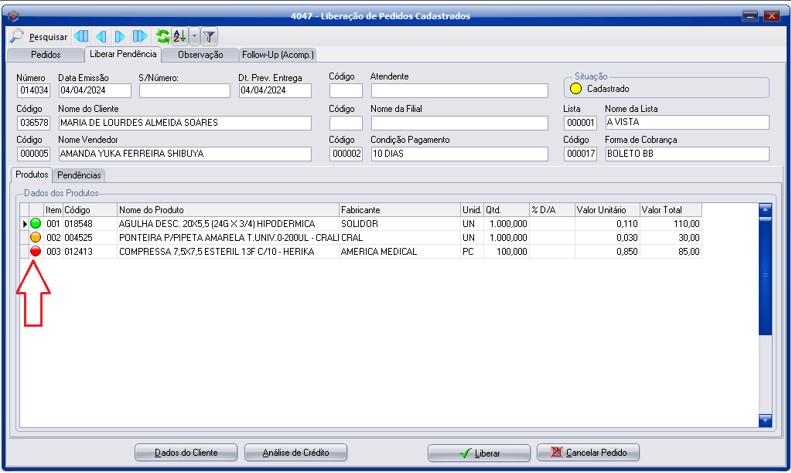
Task: Open Análise de Crédito
Action: tap(295, 453)
